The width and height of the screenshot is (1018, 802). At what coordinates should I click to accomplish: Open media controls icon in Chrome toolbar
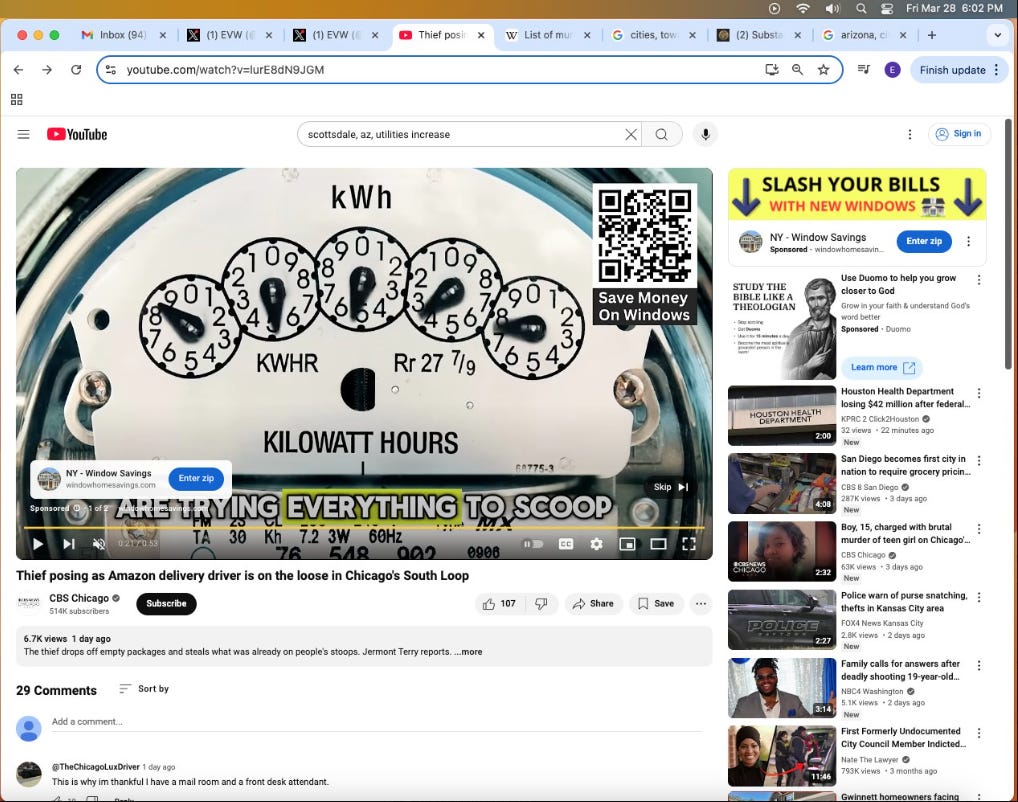point(863,69)
